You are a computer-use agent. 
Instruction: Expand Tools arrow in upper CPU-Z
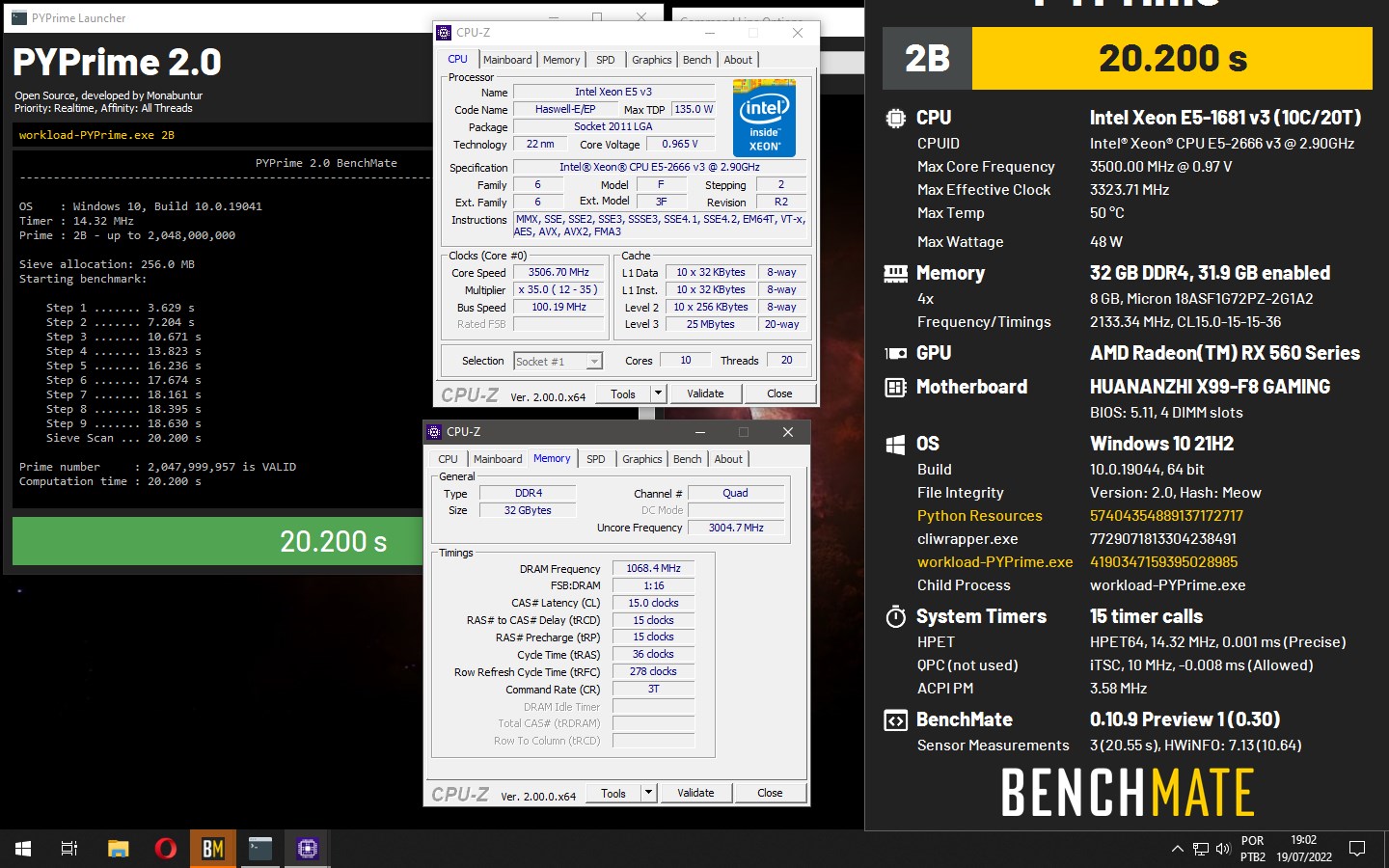(658, 393)
